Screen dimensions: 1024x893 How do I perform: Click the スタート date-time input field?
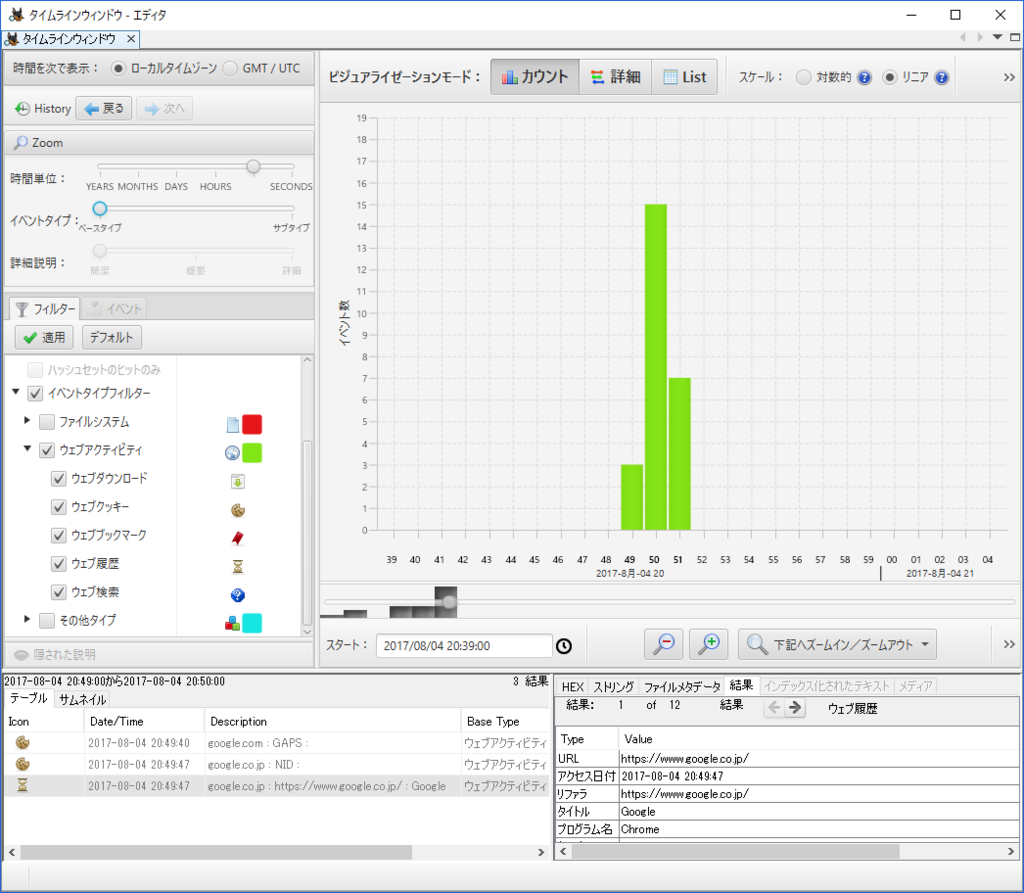pyautogui.click(x=464, y=646)
